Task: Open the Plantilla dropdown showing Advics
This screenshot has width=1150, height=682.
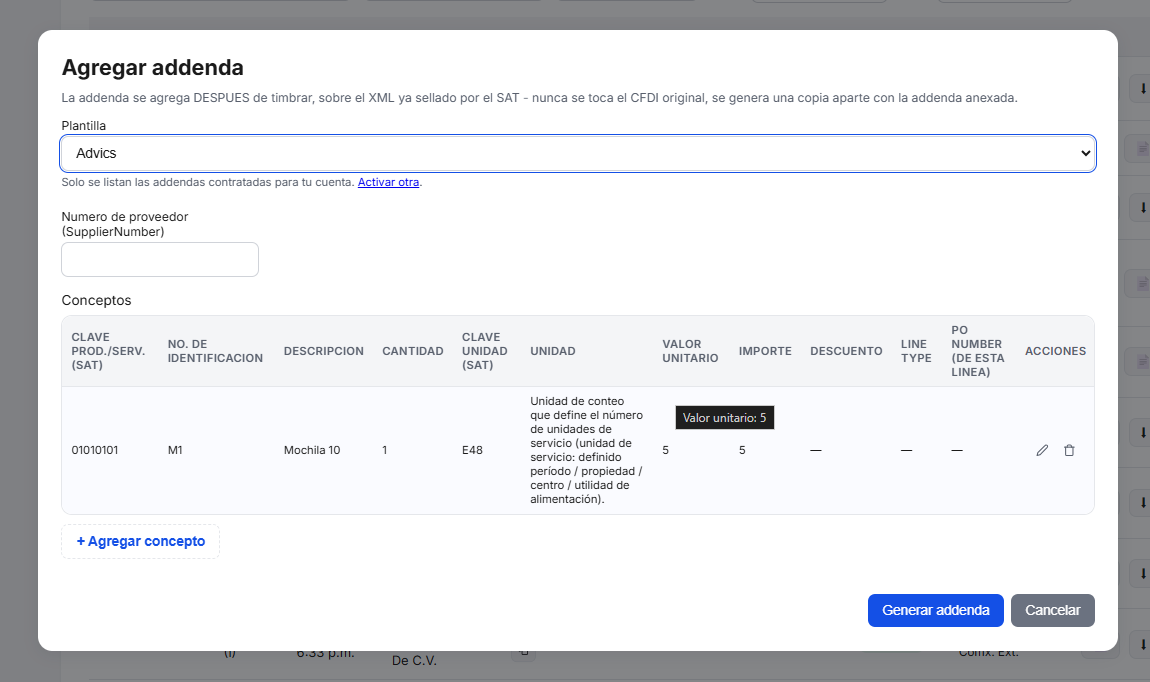Action: 578,153
